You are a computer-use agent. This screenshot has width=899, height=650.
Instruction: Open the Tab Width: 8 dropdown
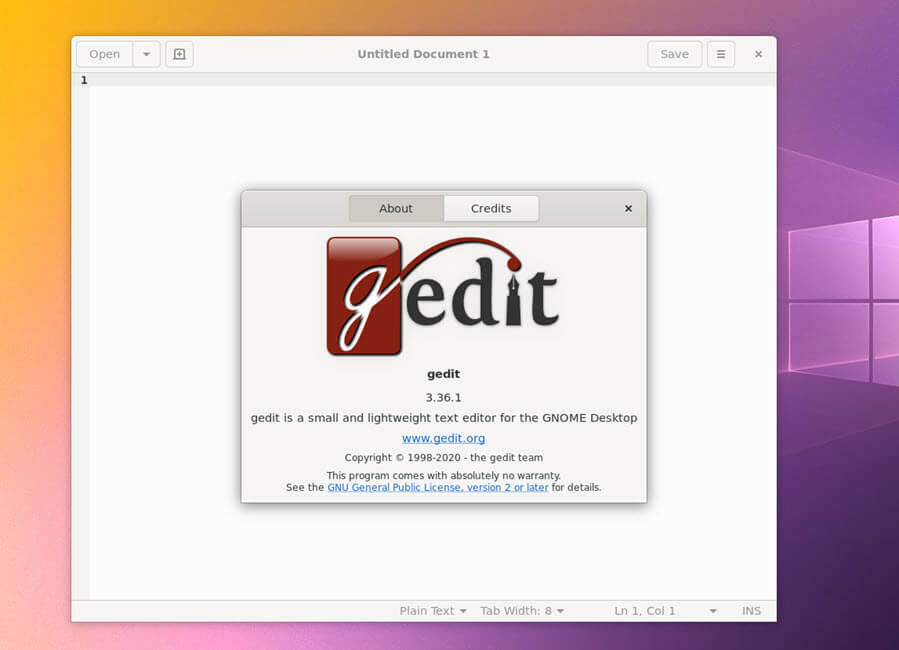522,611
